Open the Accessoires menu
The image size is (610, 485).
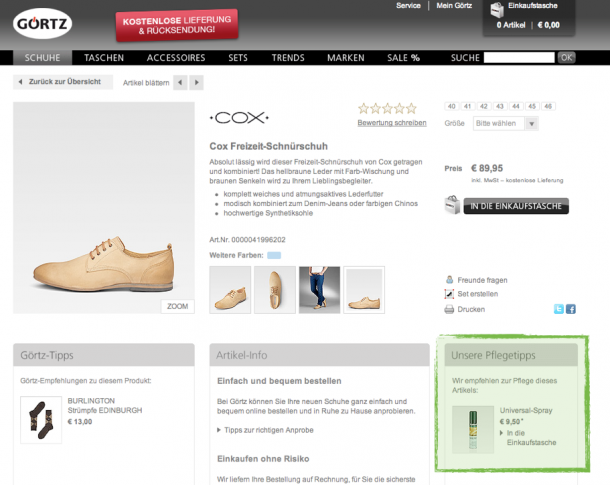pos(176,58)
